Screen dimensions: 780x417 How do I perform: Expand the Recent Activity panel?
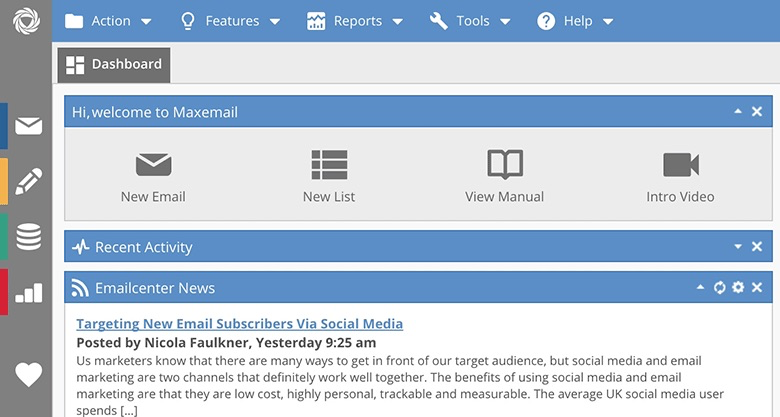(738, 247)
